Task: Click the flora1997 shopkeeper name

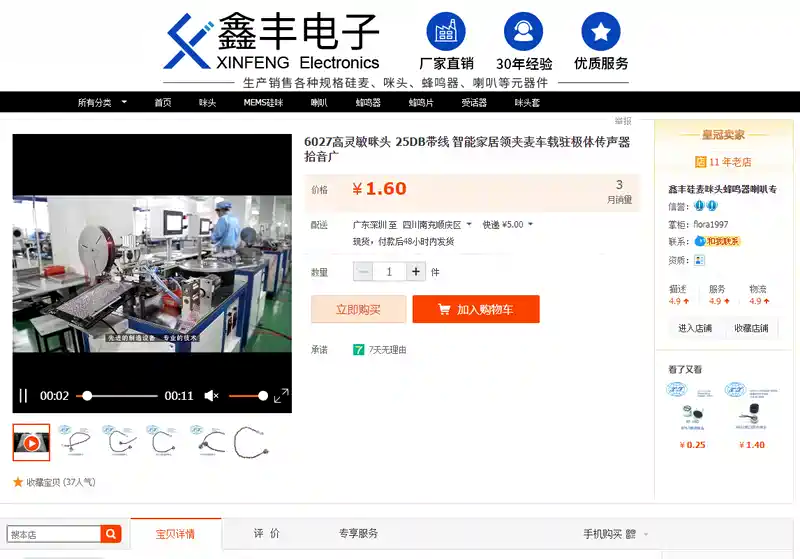Action: (711, 224)
